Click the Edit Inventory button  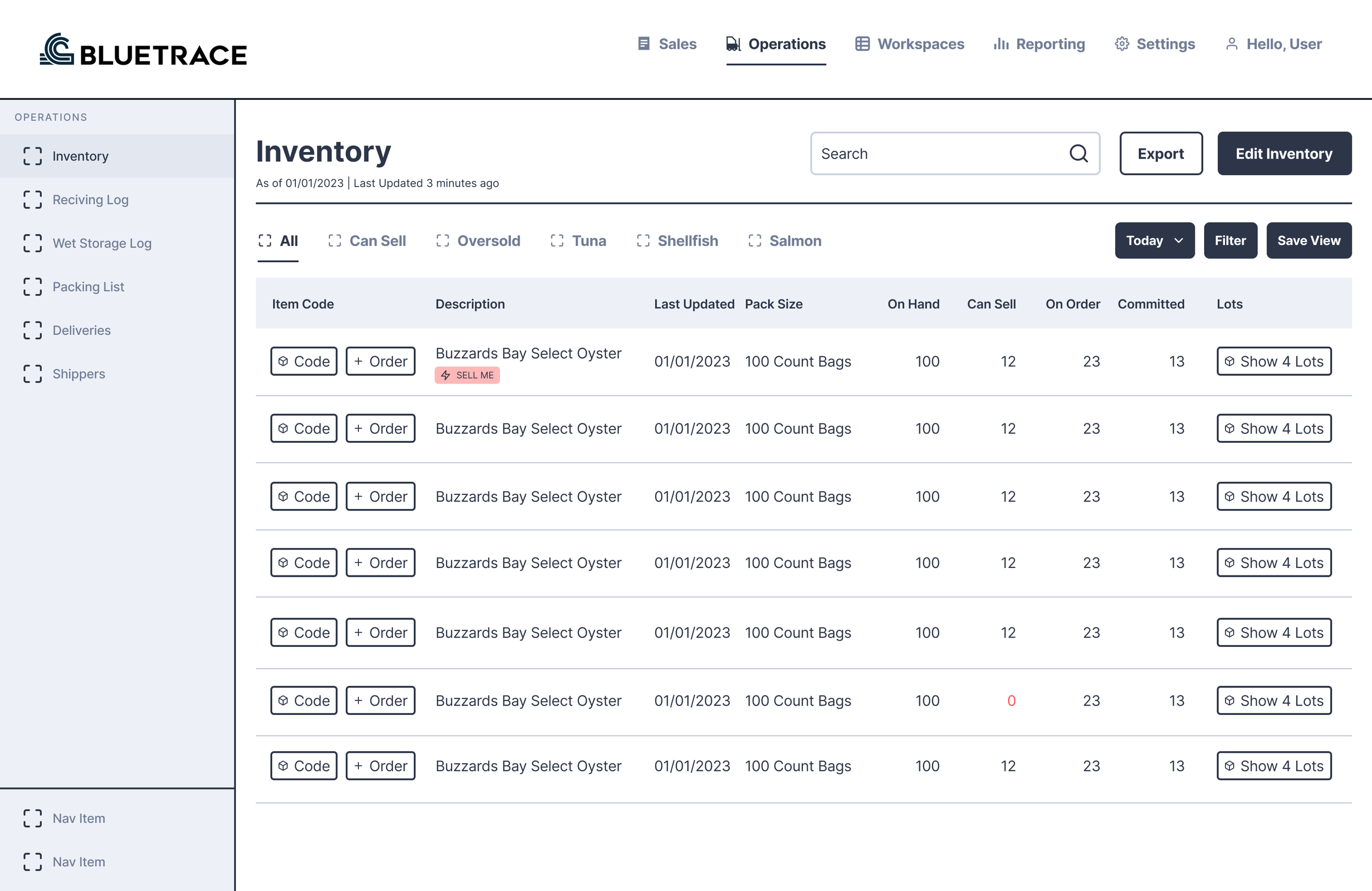click(x=1284, y=153)
